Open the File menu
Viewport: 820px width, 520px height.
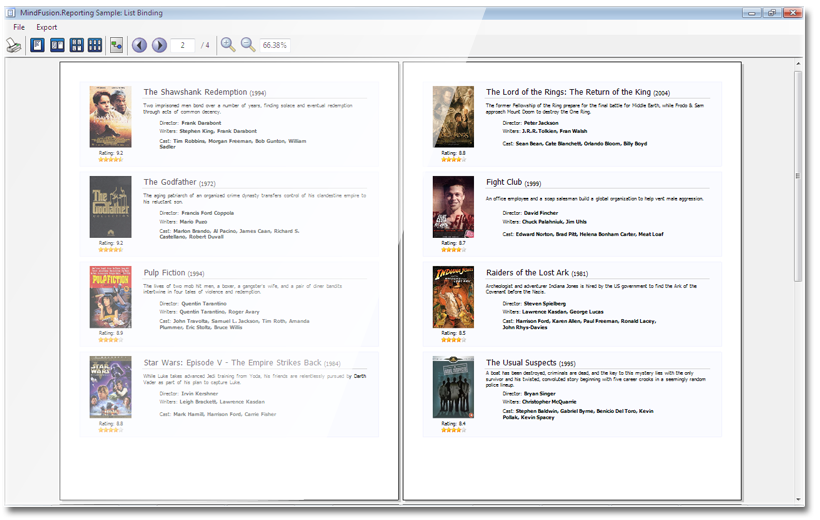pos(19,27)
